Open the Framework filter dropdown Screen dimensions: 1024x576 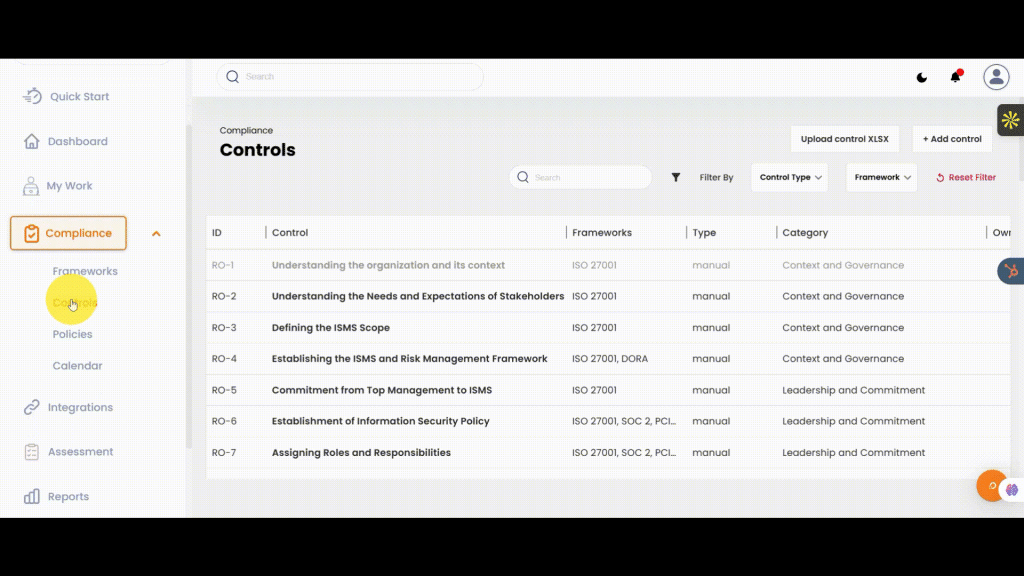tap(882, 177)
